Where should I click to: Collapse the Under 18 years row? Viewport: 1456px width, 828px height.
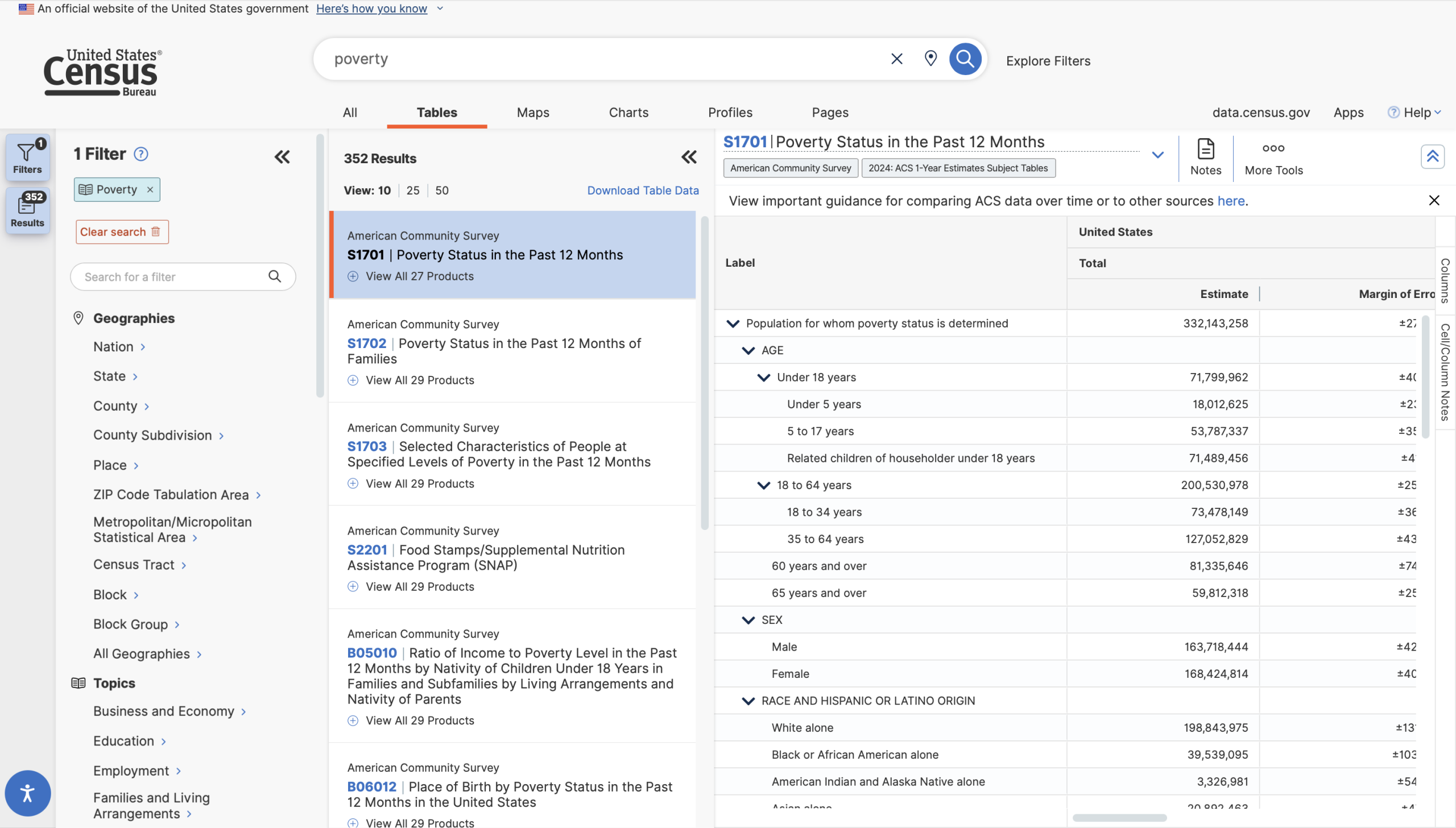point(763,378)
